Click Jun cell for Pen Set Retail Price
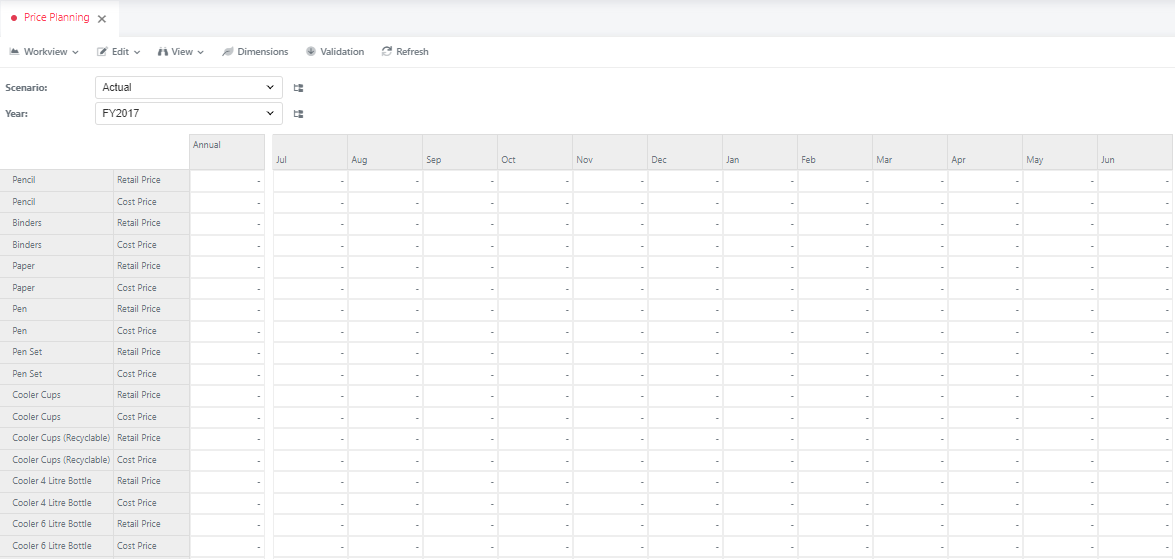The width and height of the screenshot is (1175, 559). [x=1135, y=352]
